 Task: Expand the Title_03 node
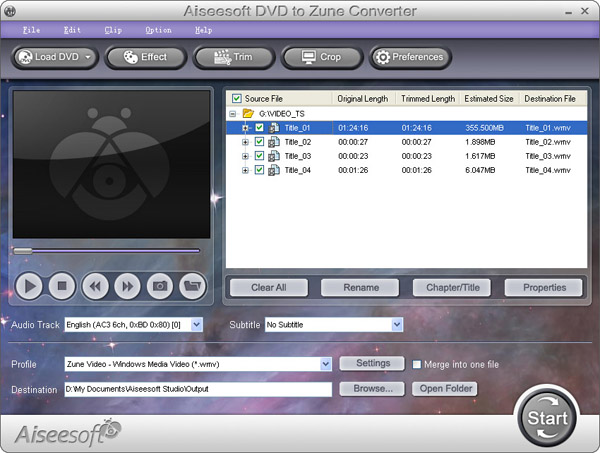tap(245, 156)
